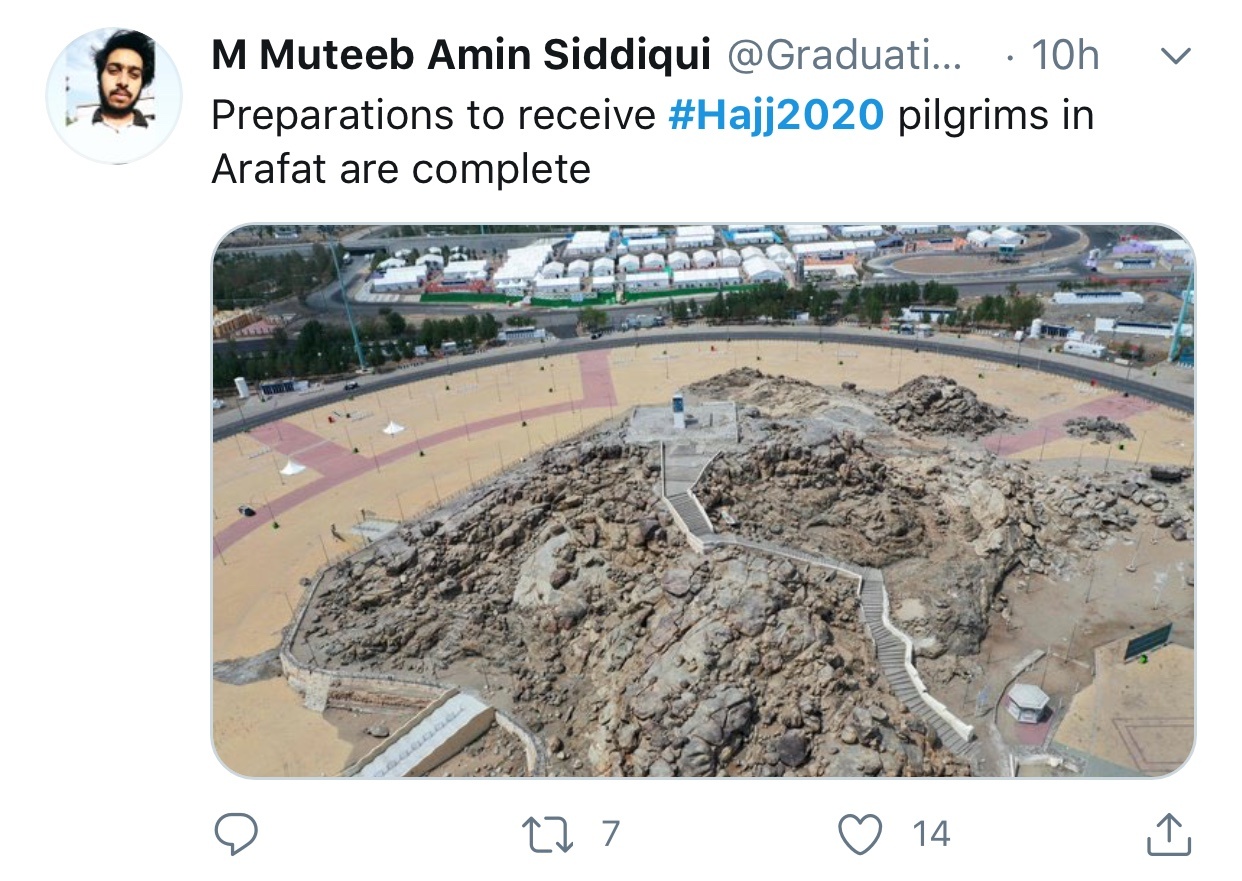
Task: Click the 'pilgrims in' text after hashtag
Action: [x=996, y=116]
